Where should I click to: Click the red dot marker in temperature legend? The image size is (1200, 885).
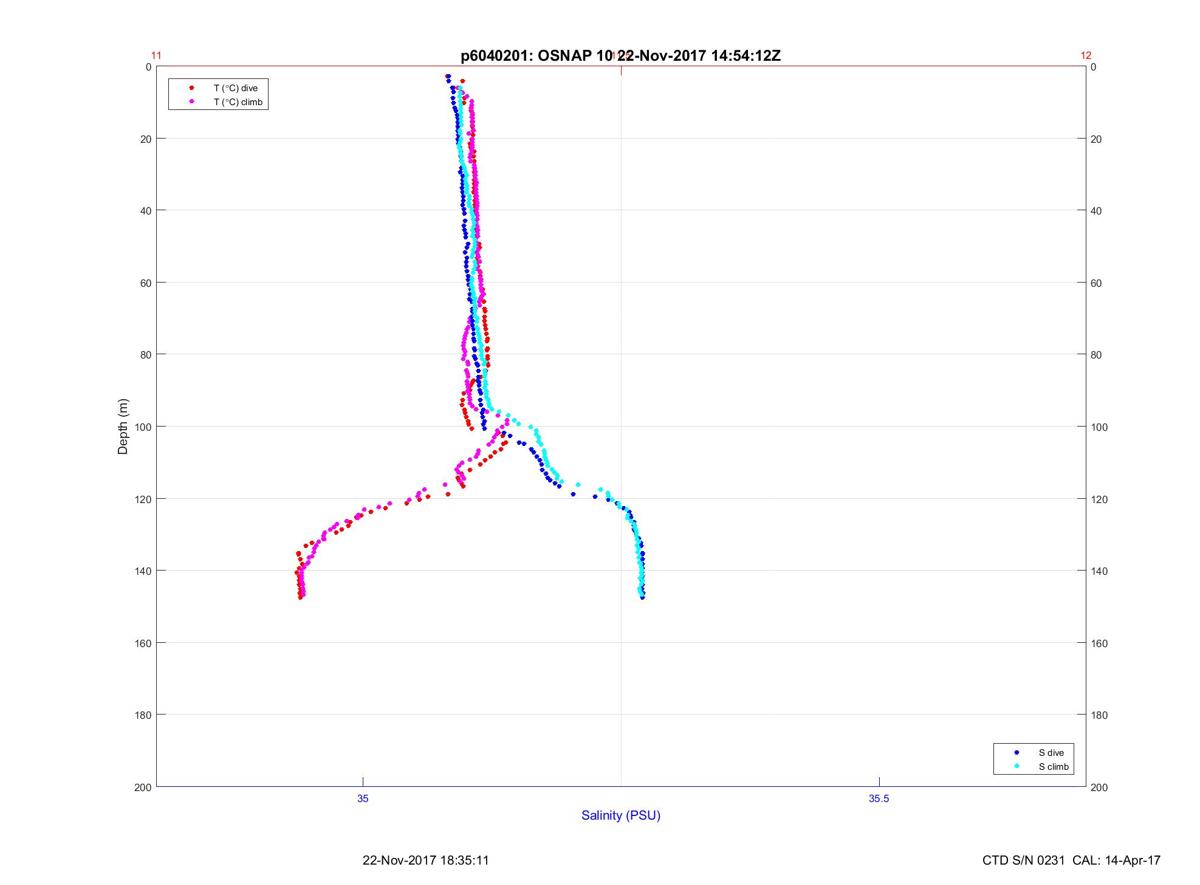click(x=191, y=88)
